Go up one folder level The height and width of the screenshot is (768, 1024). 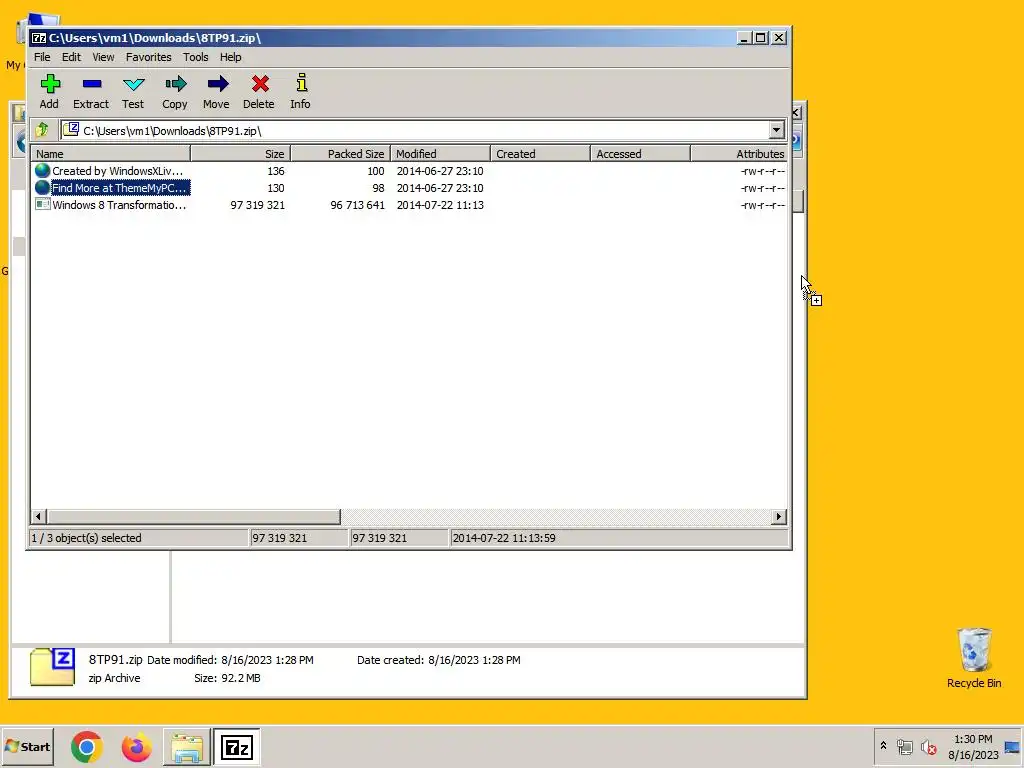42,130
